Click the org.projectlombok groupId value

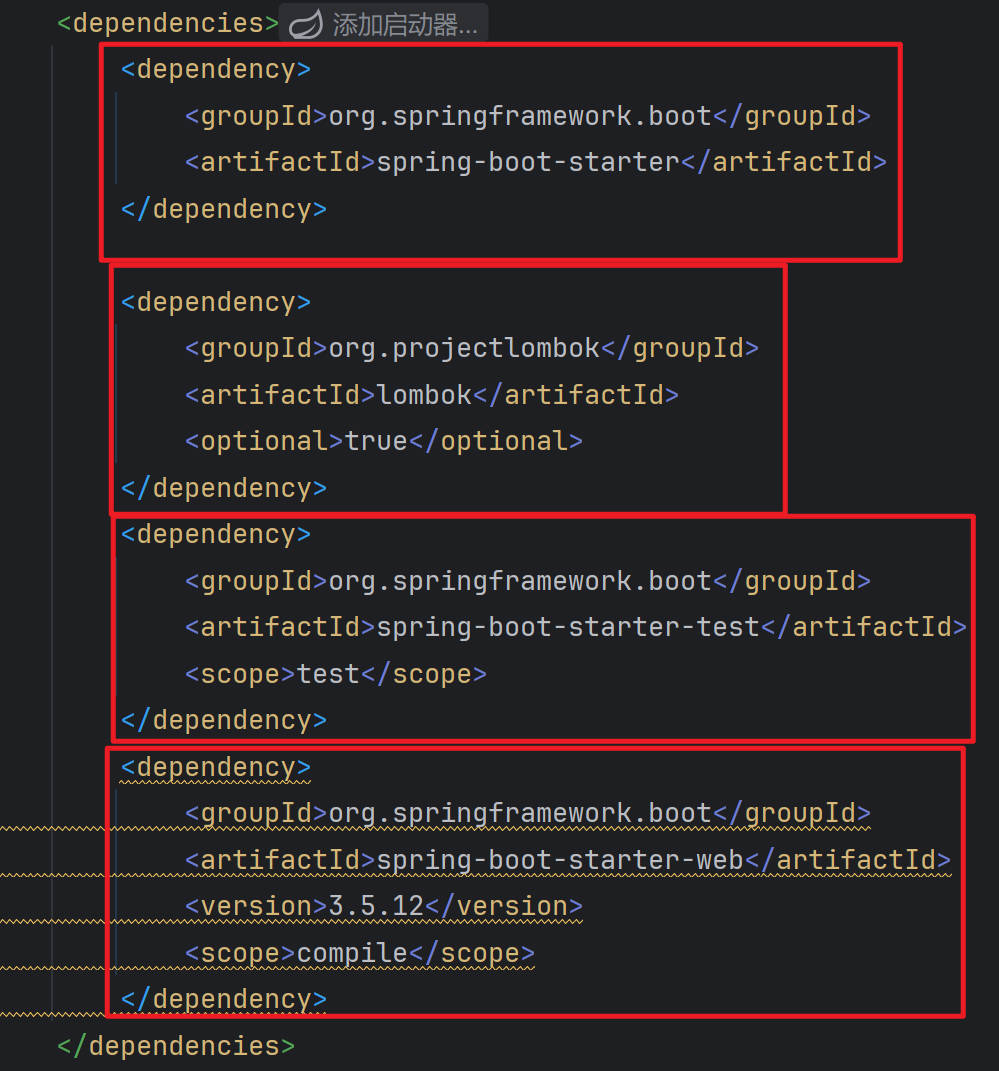coord(464,348)
